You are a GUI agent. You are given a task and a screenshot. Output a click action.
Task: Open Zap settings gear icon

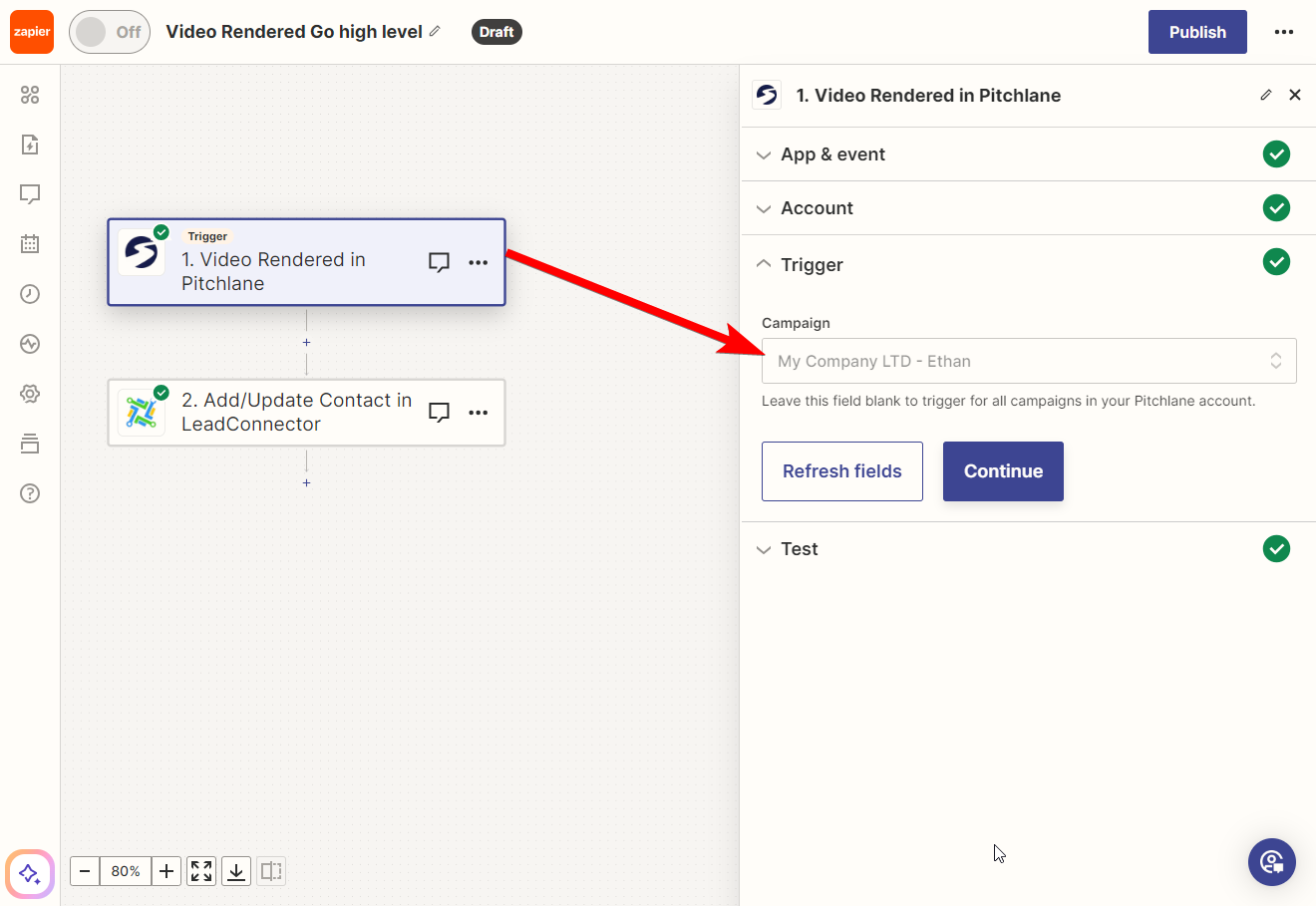30,394
